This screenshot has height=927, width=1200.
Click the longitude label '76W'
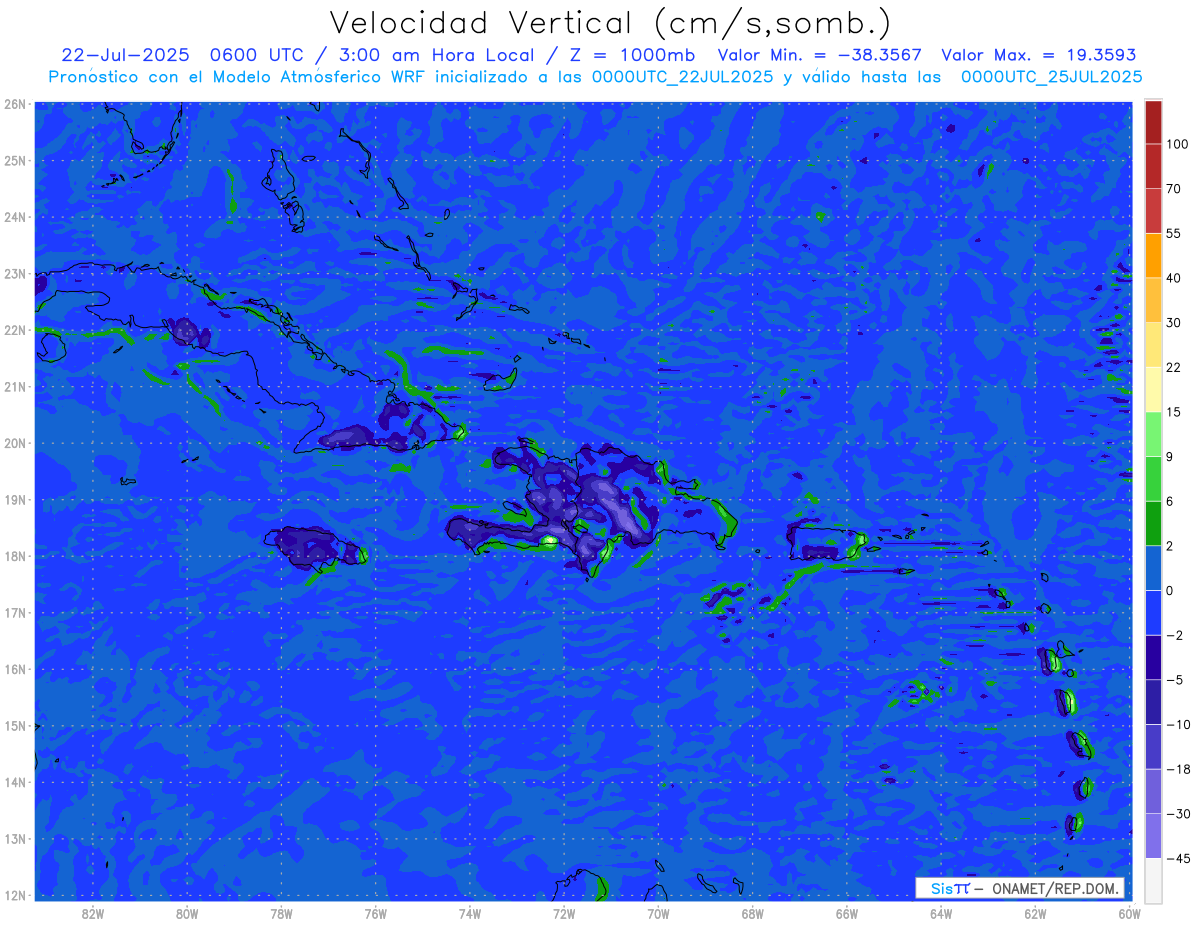(375, 913)
